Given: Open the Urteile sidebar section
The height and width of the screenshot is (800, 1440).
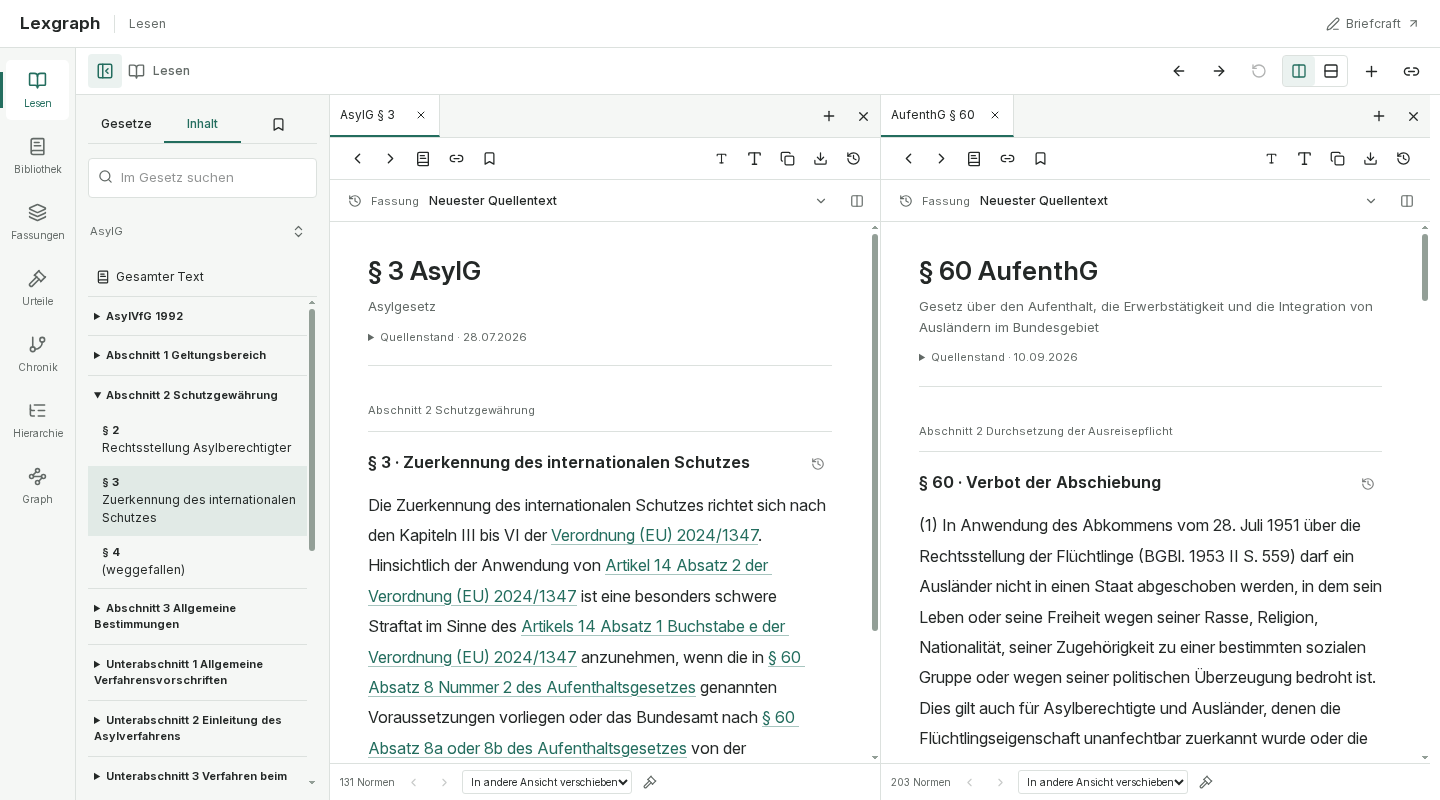Looking at the screenshot, I should click(x=37, y=288).
